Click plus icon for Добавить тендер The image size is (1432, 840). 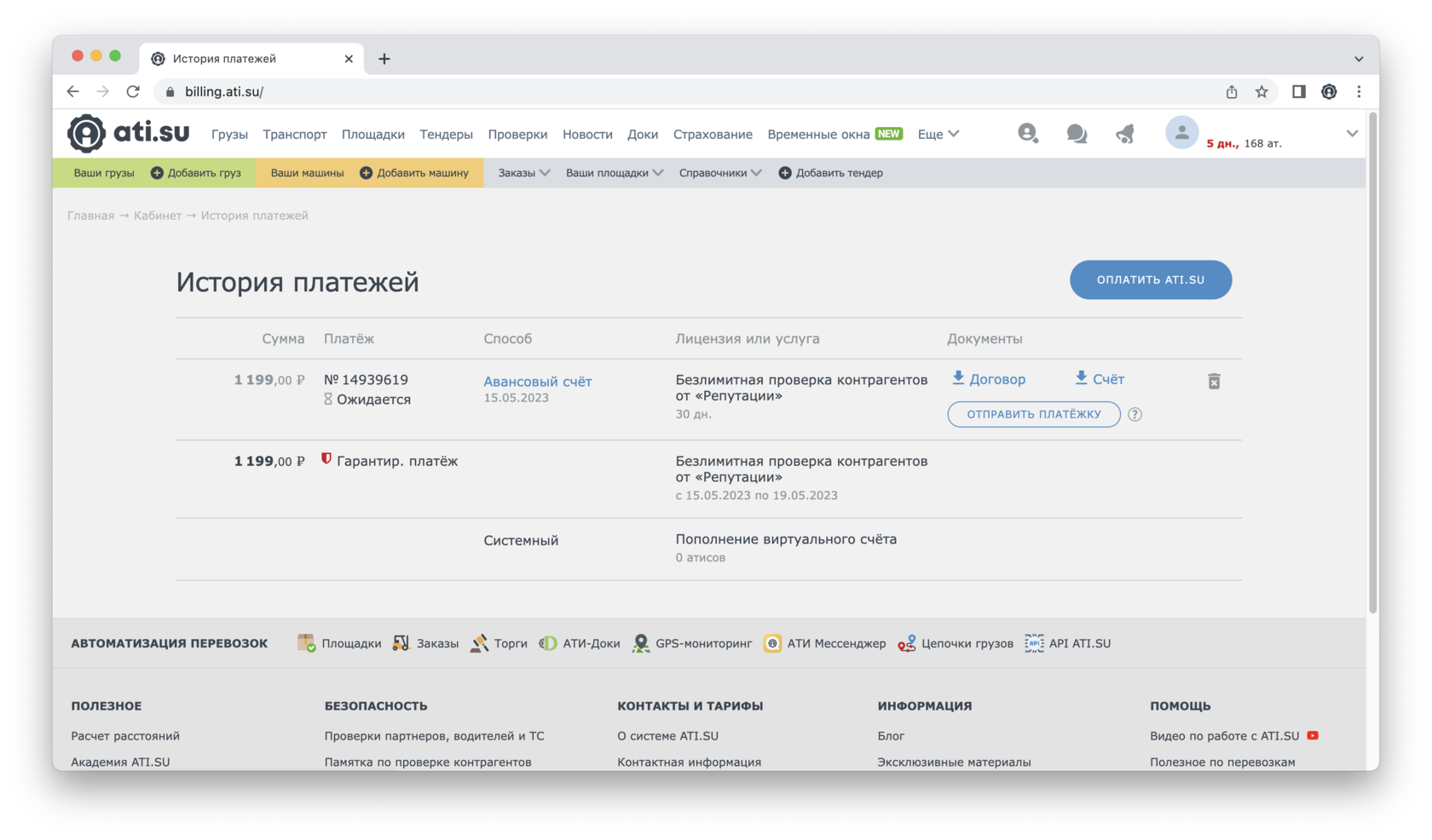point(785,173)
